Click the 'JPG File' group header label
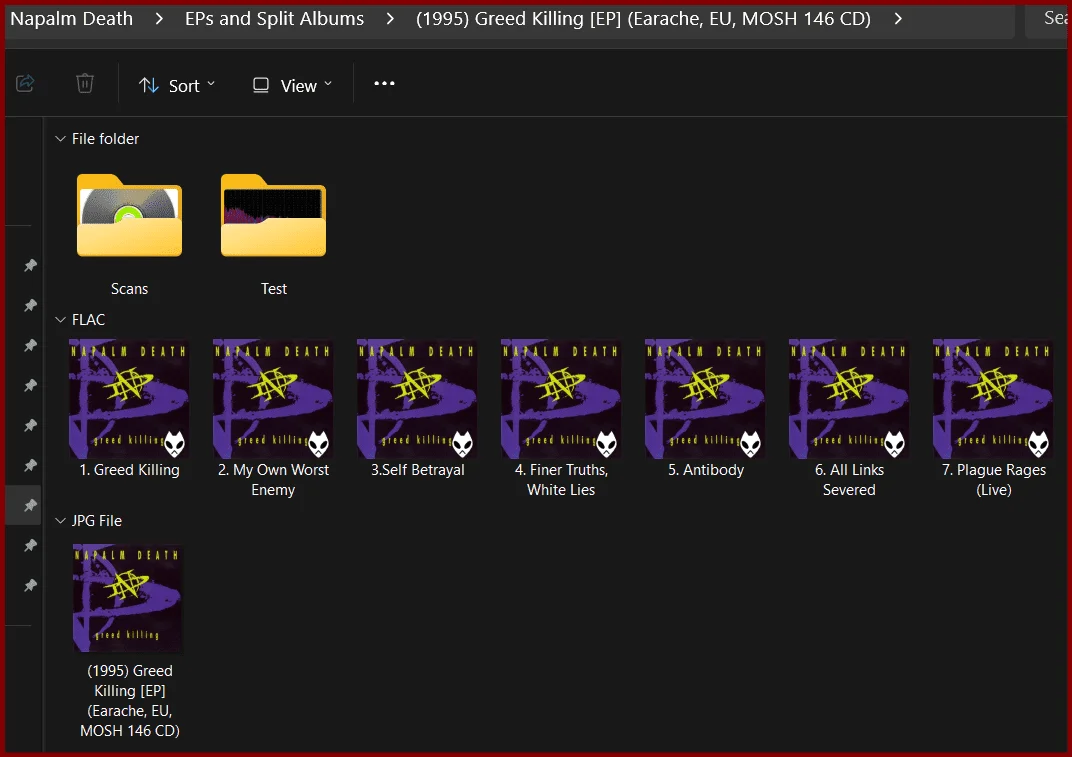 [96, 520]
